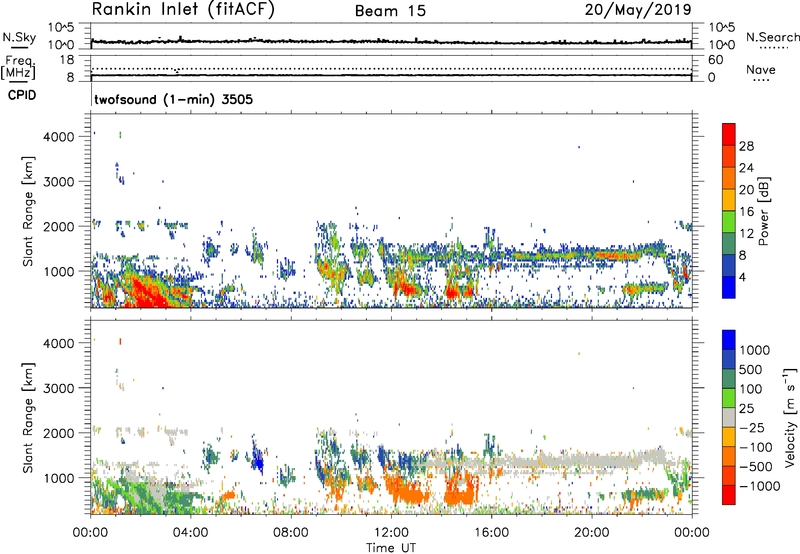Click the '4' tick on Power colorbar

[742, 277]
